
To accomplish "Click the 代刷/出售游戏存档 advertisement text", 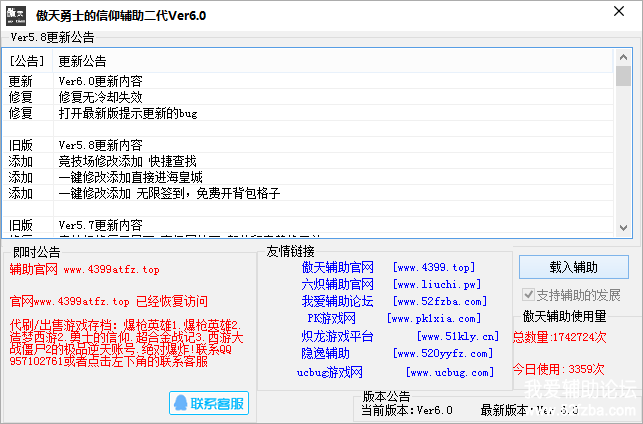I will 126,343.
